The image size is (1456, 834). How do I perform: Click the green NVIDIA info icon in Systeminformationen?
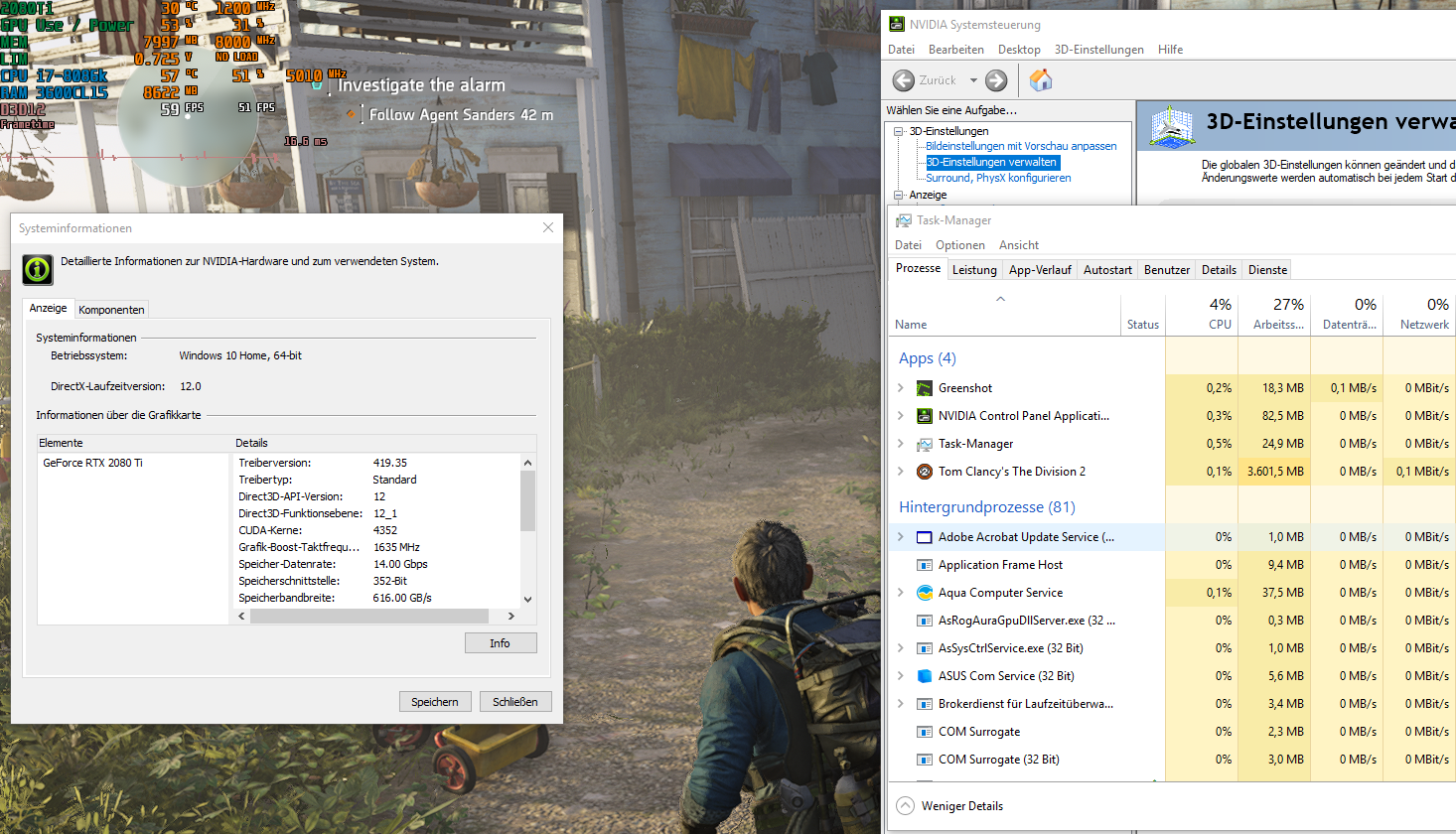pos(38,269)
